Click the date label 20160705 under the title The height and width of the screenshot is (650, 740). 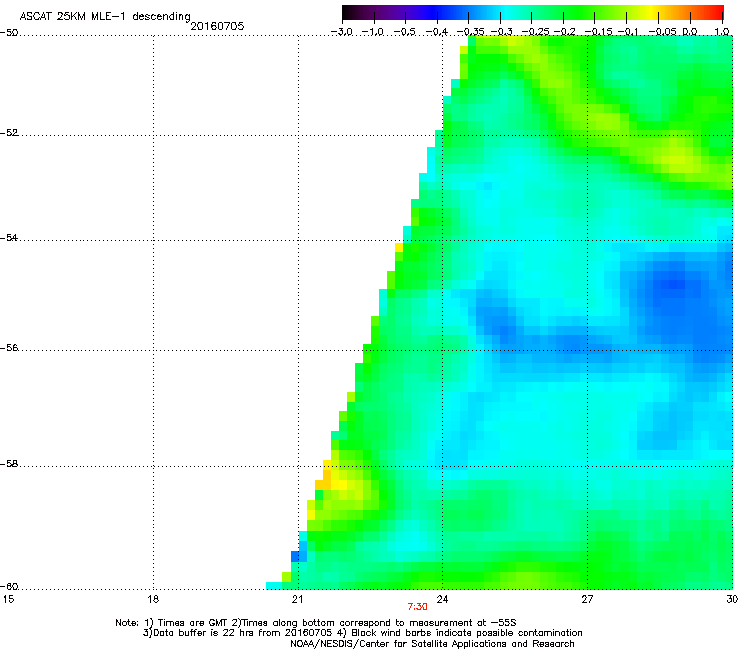217,26
